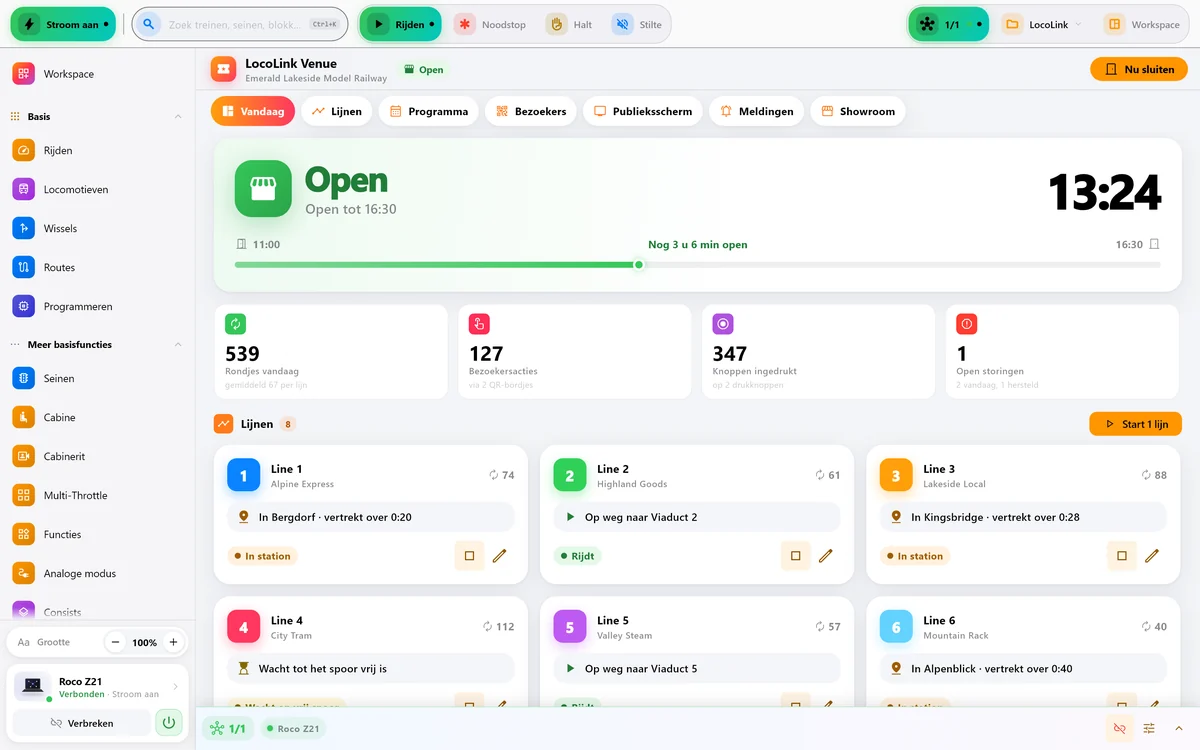Image resolution: width=1200 pixels, height=750 pixels.
Task: Switch to the Programma tab
Action: click(x=429, y=111)
